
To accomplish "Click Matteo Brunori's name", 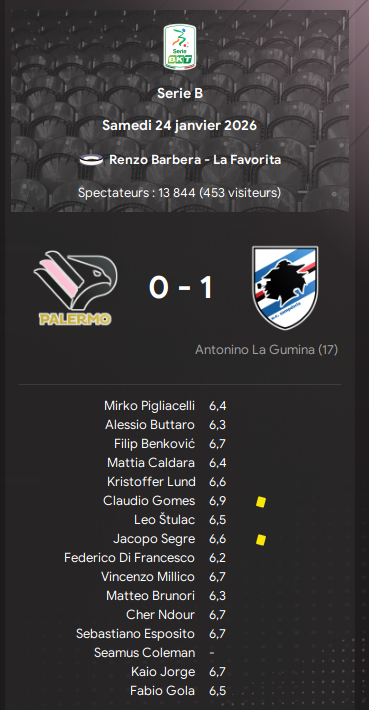I will [151, 596].
